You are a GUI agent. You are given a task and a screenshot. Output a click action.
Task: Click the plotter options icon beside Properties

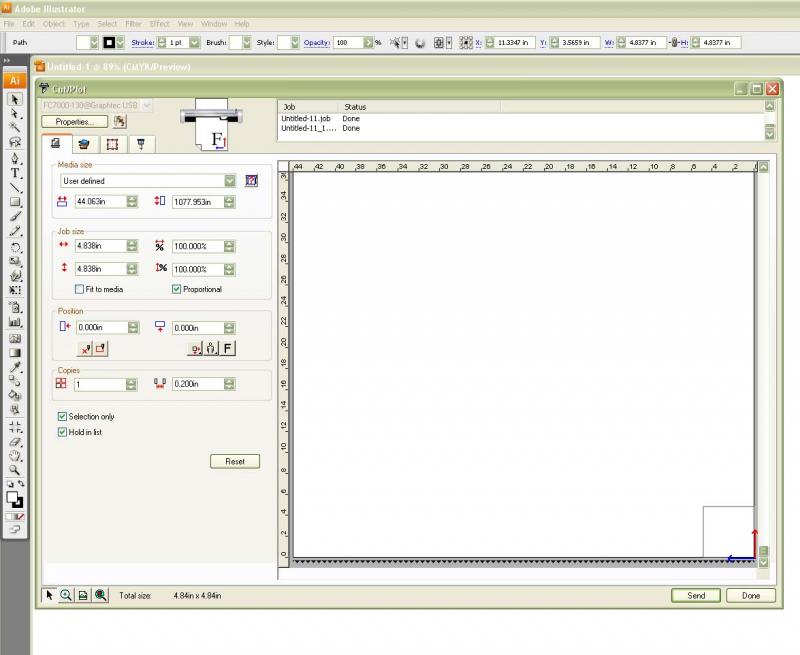click(x=119, y=121)
